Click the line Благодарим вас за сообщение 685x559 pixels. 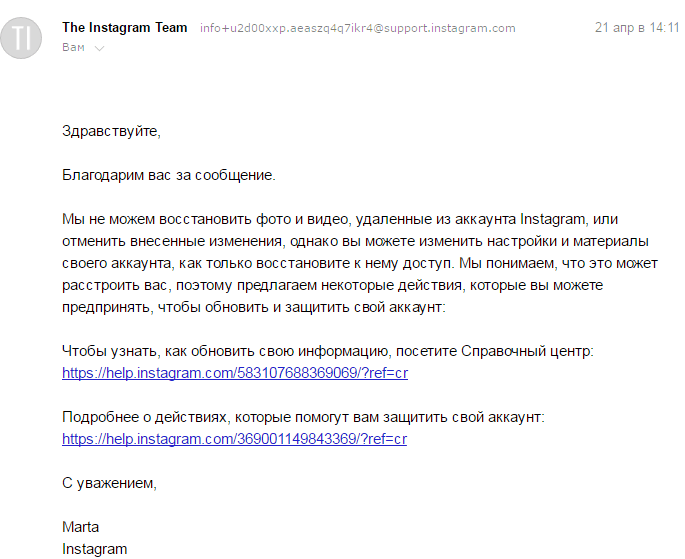coord(168,175)
